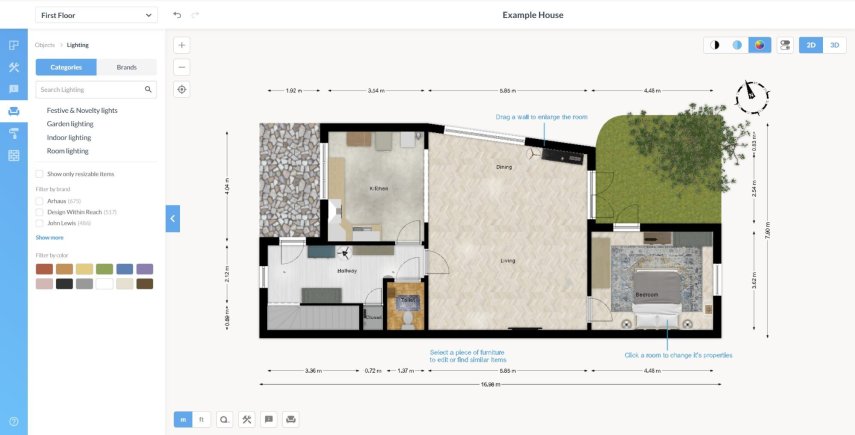This screenshot has height=435, width=855.
Task: Redo the last action
Action: click(195, 15)
